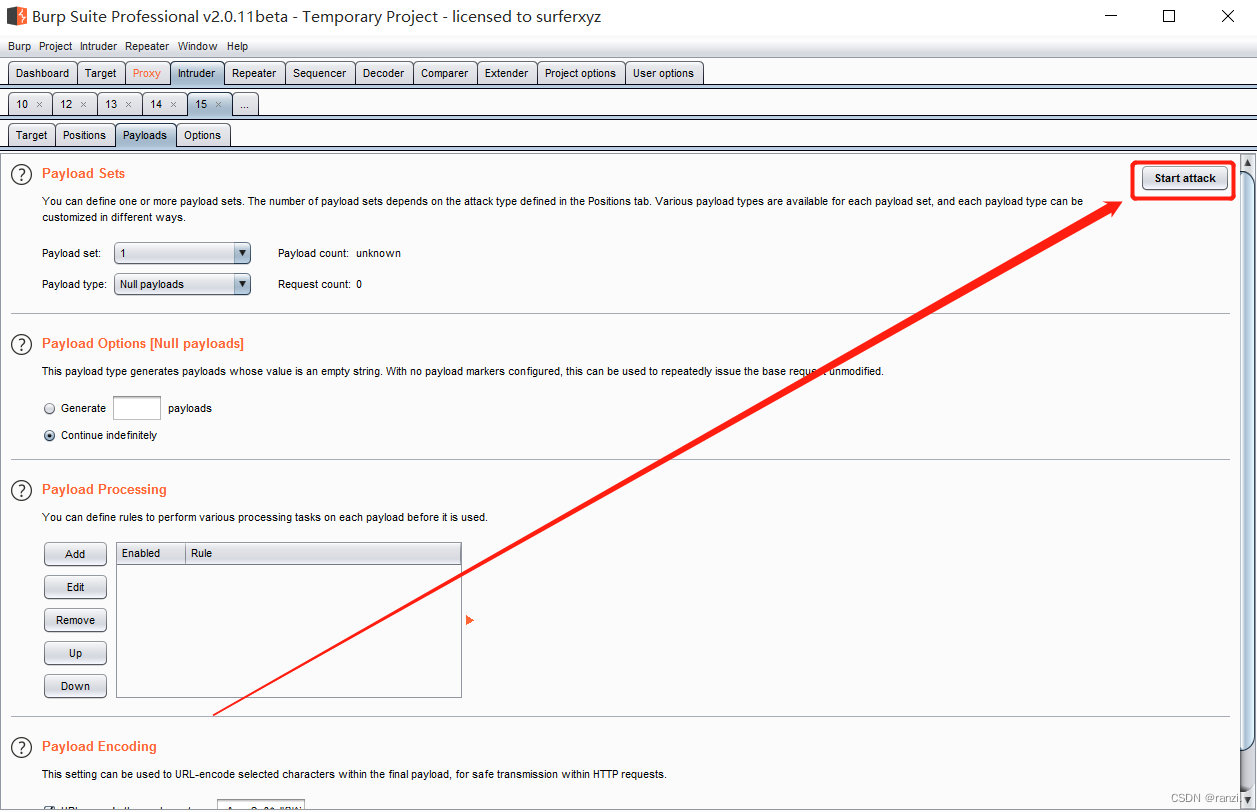Close intruder tab 14
Screen dimensions: 1257x812
click(x=173, y=104)
